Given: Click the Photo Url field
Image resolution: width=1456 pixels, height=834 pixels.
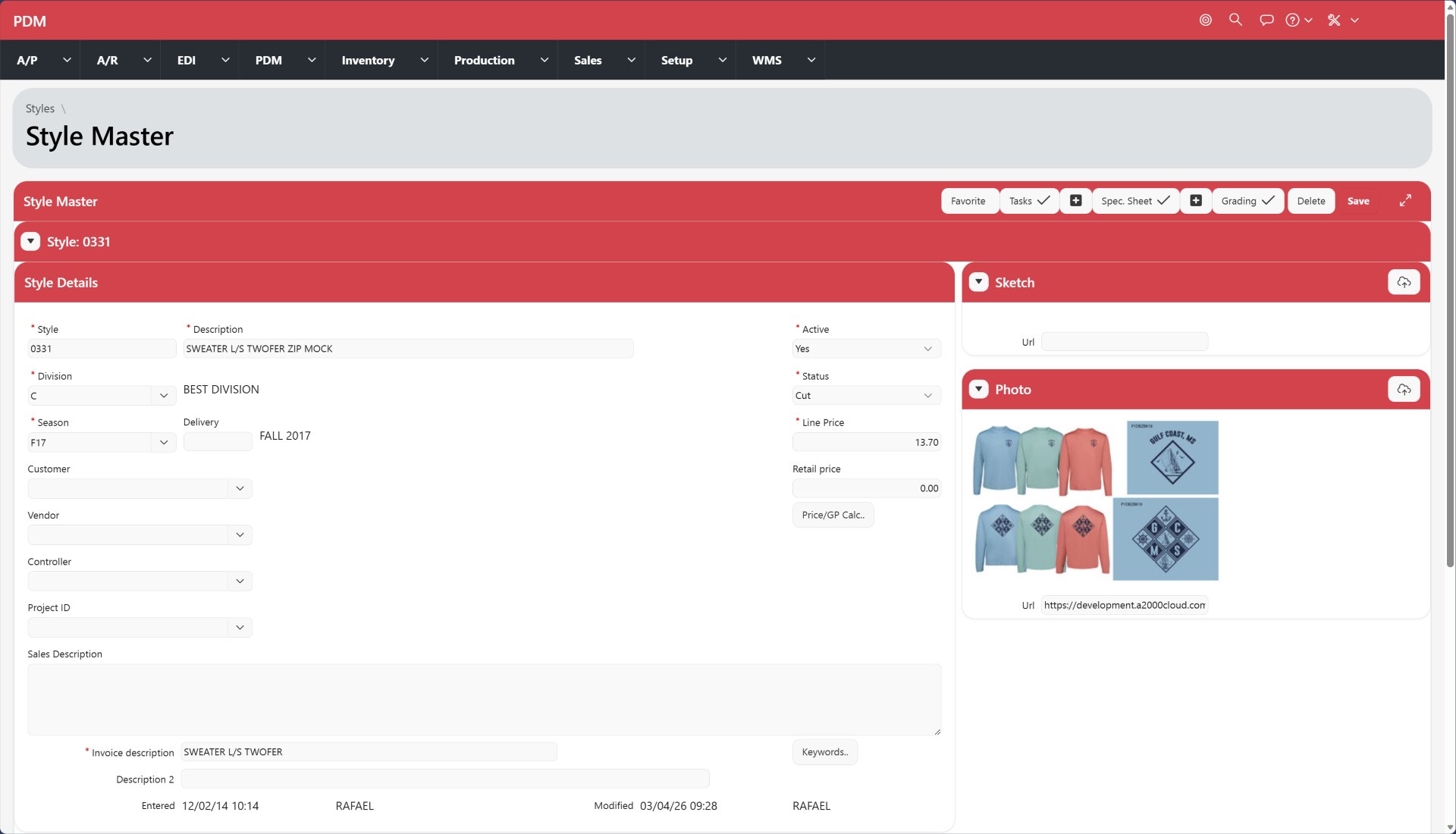Looking at the screenshot, I should (x=1125, y=605).
